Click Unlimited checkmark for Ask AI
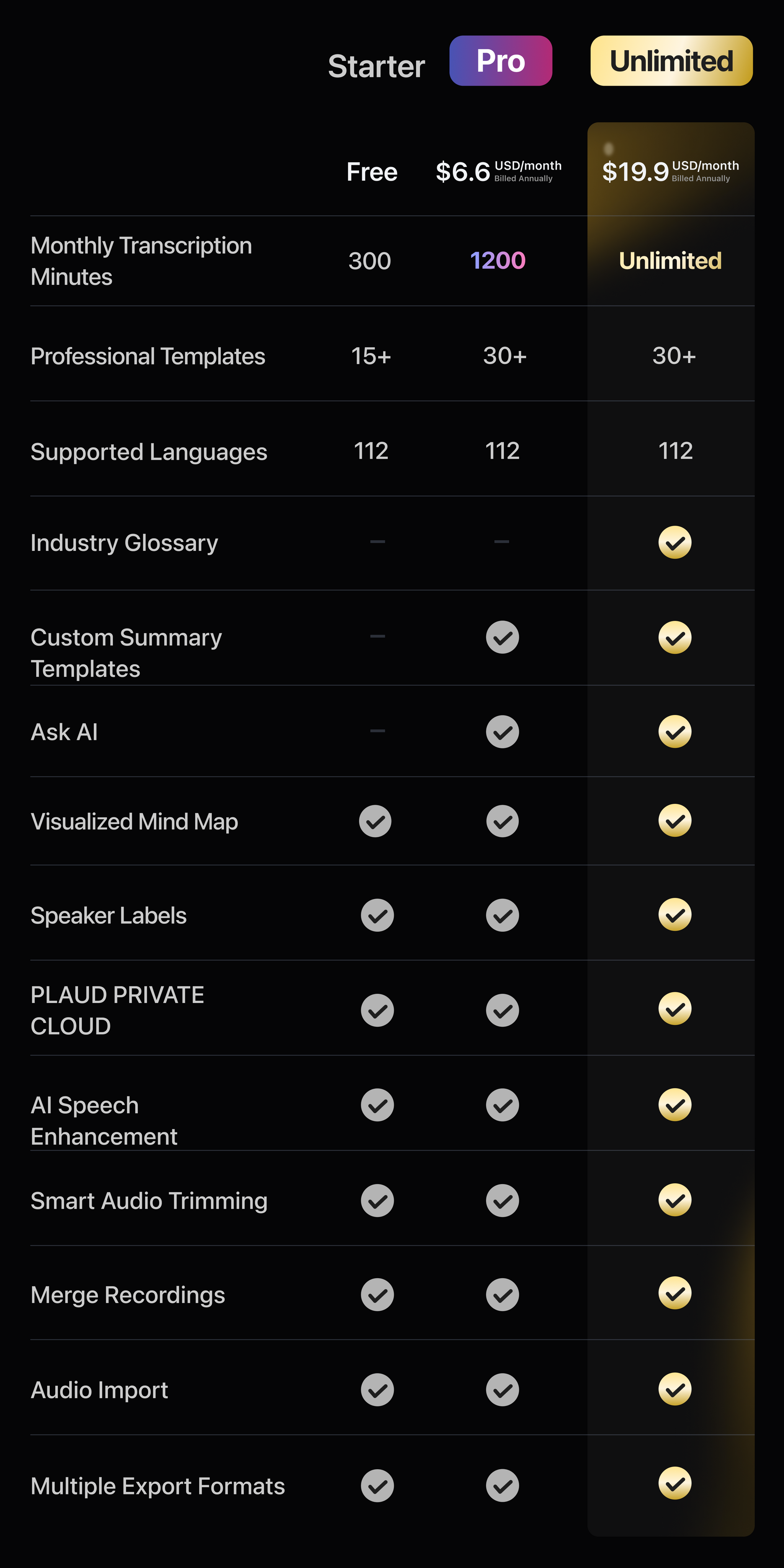Viewport: 784px width, 1568px height. pos(675,732)
